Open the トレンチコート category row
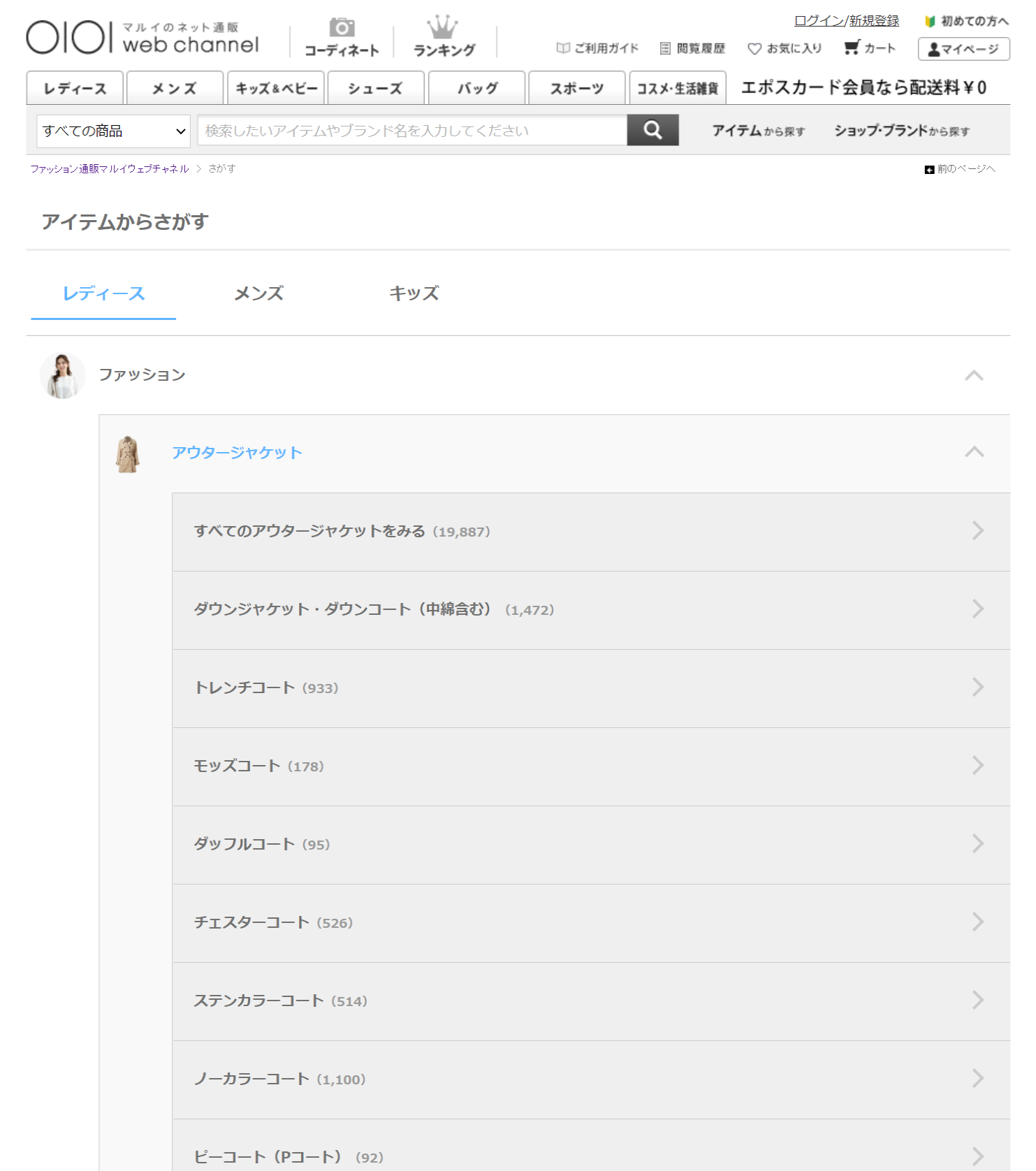This screenshot has height=1171, width=1036. (590, 688)
